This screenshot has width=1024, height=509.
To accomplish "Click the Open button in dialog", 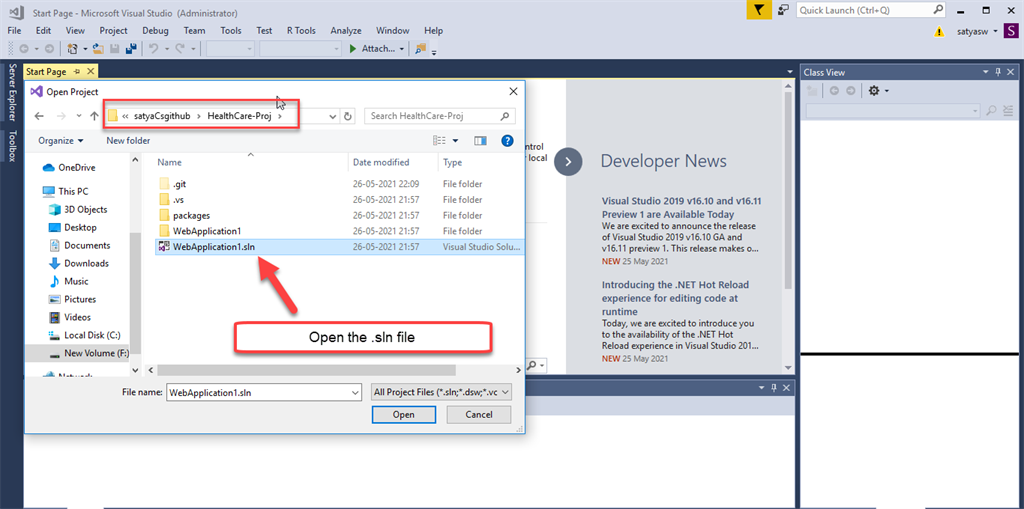I will (x=403, y=414).
